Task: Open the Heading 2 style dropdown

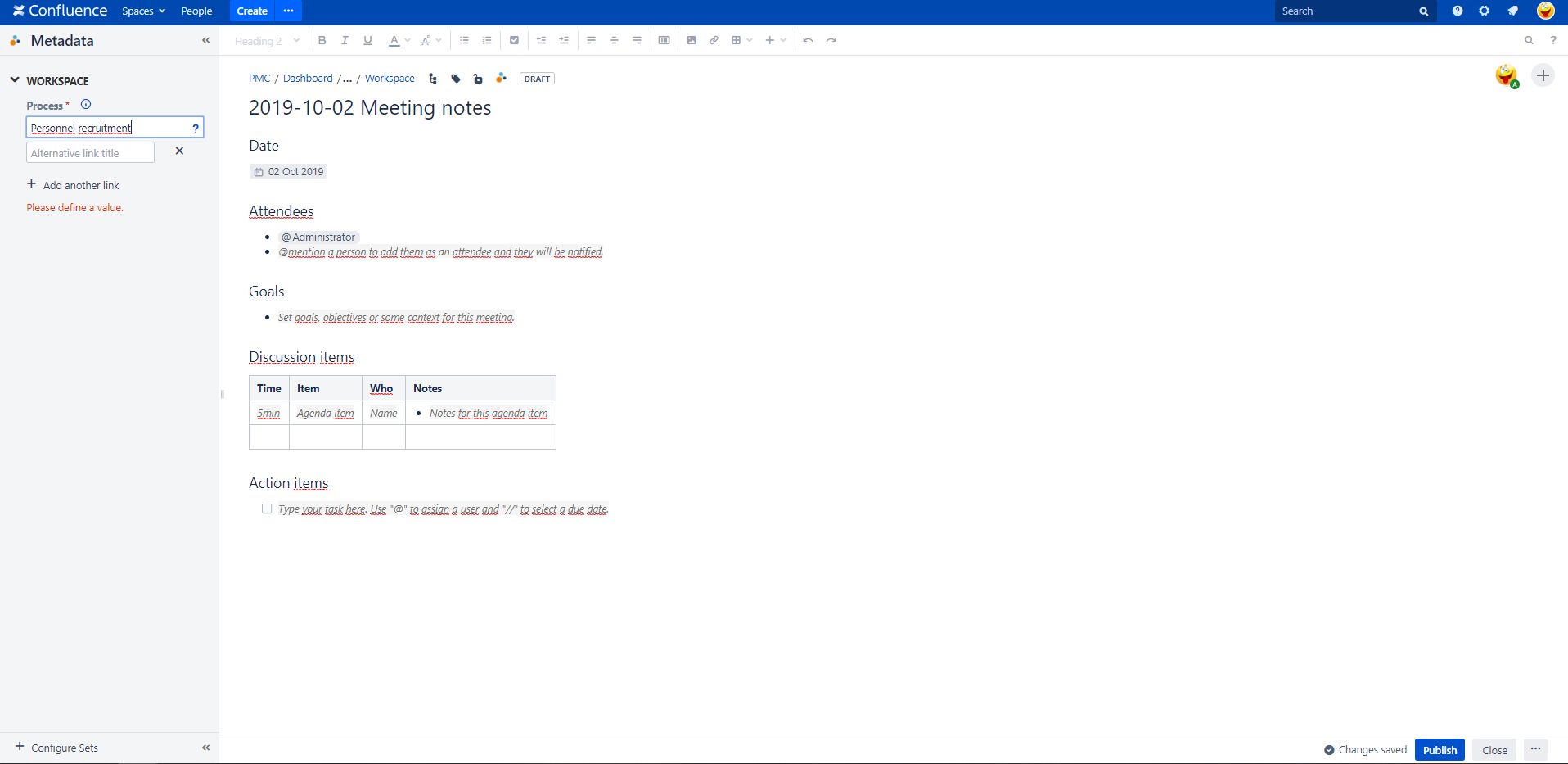Action: pos(265,40)
